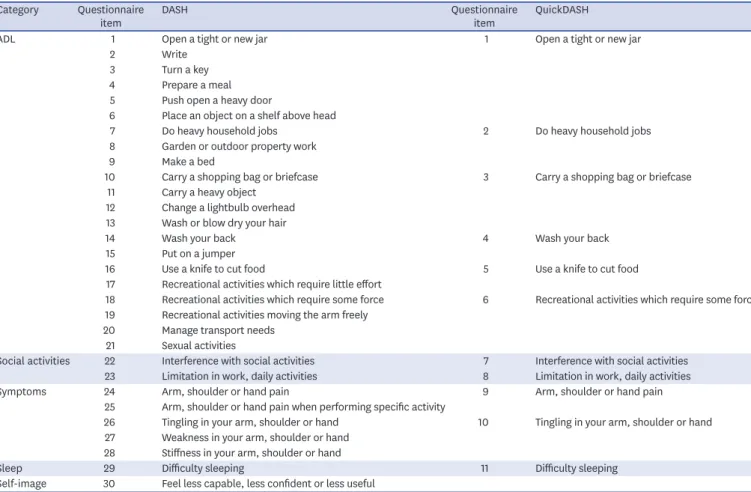Screen dimensions: 751x492
Task: Click 'Carry a shopping bag or briefcase' under QuickDASH
Action: tap(613, 177)
